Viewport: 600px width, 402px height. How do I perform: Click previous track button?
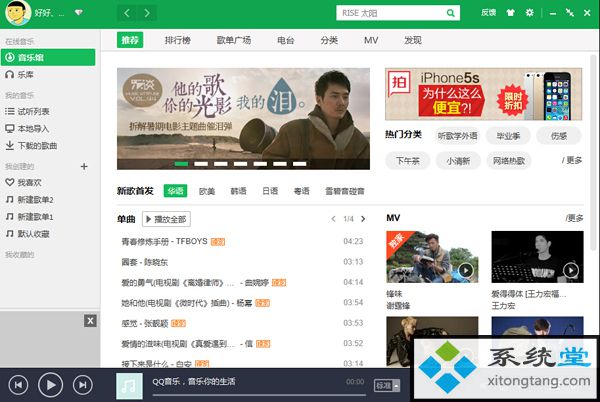[18, 385]
